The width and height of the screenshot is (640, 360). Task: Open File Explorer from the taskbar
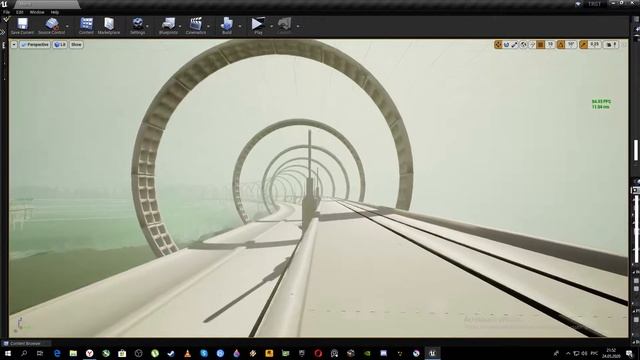click(73, 353)
